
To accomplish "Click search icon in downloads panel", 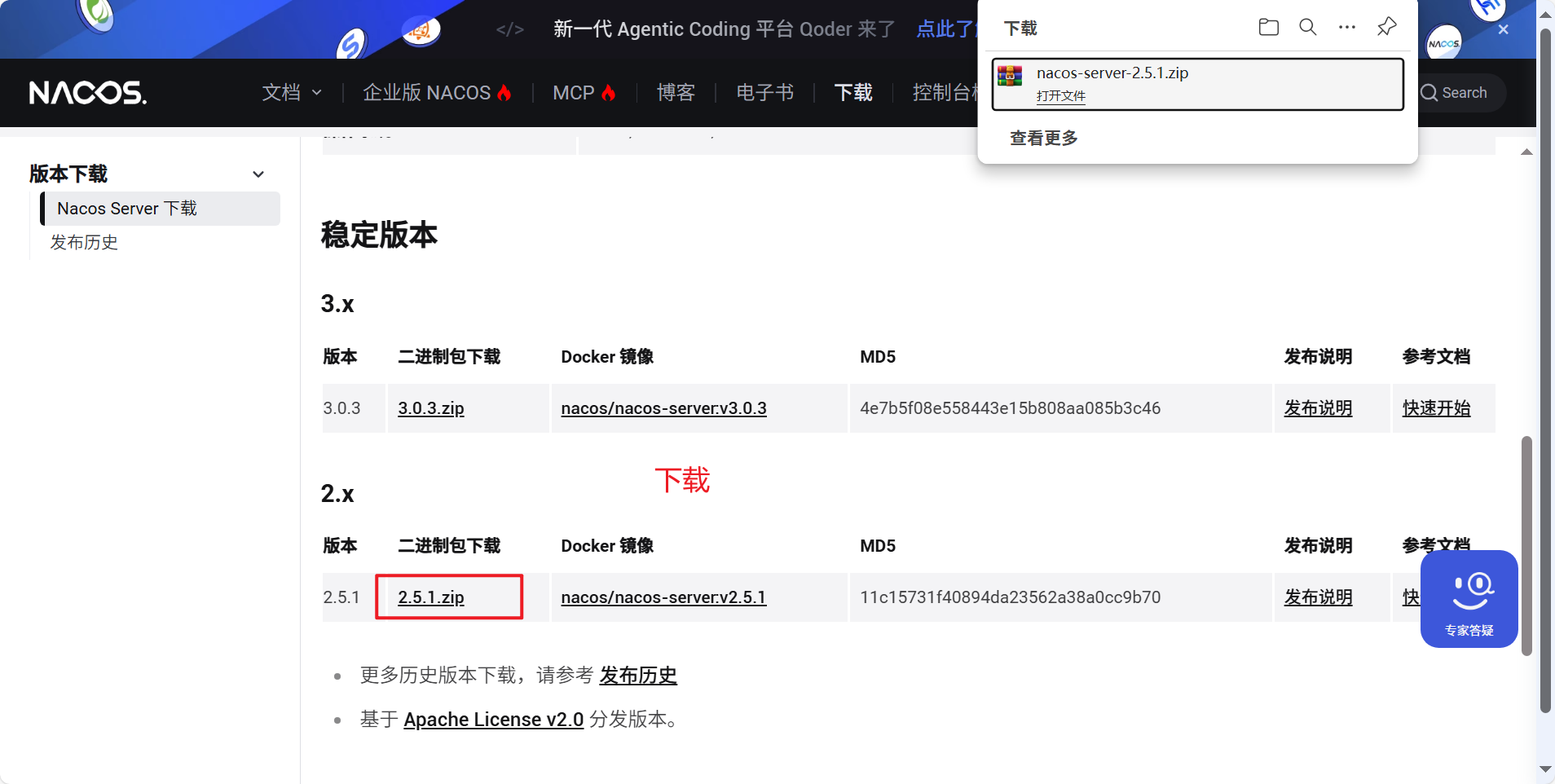I will click(1308, 27).
